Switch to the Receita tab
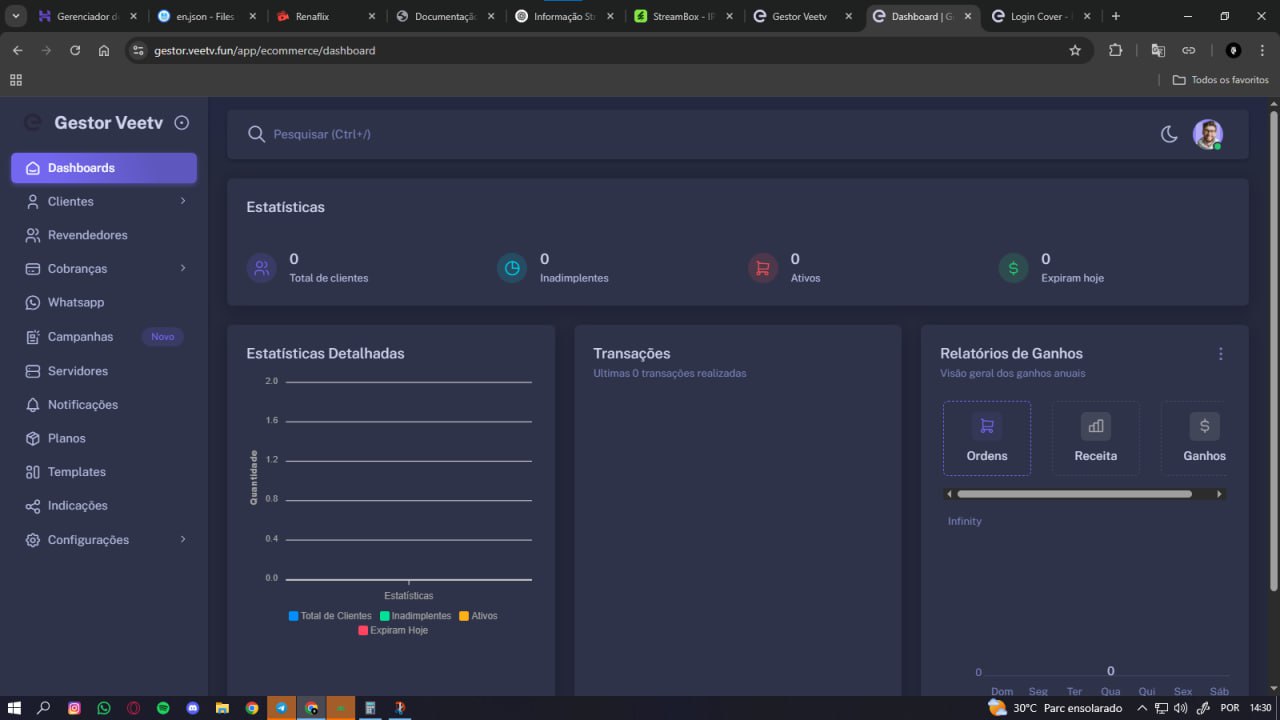 (x=1095, y=438)
